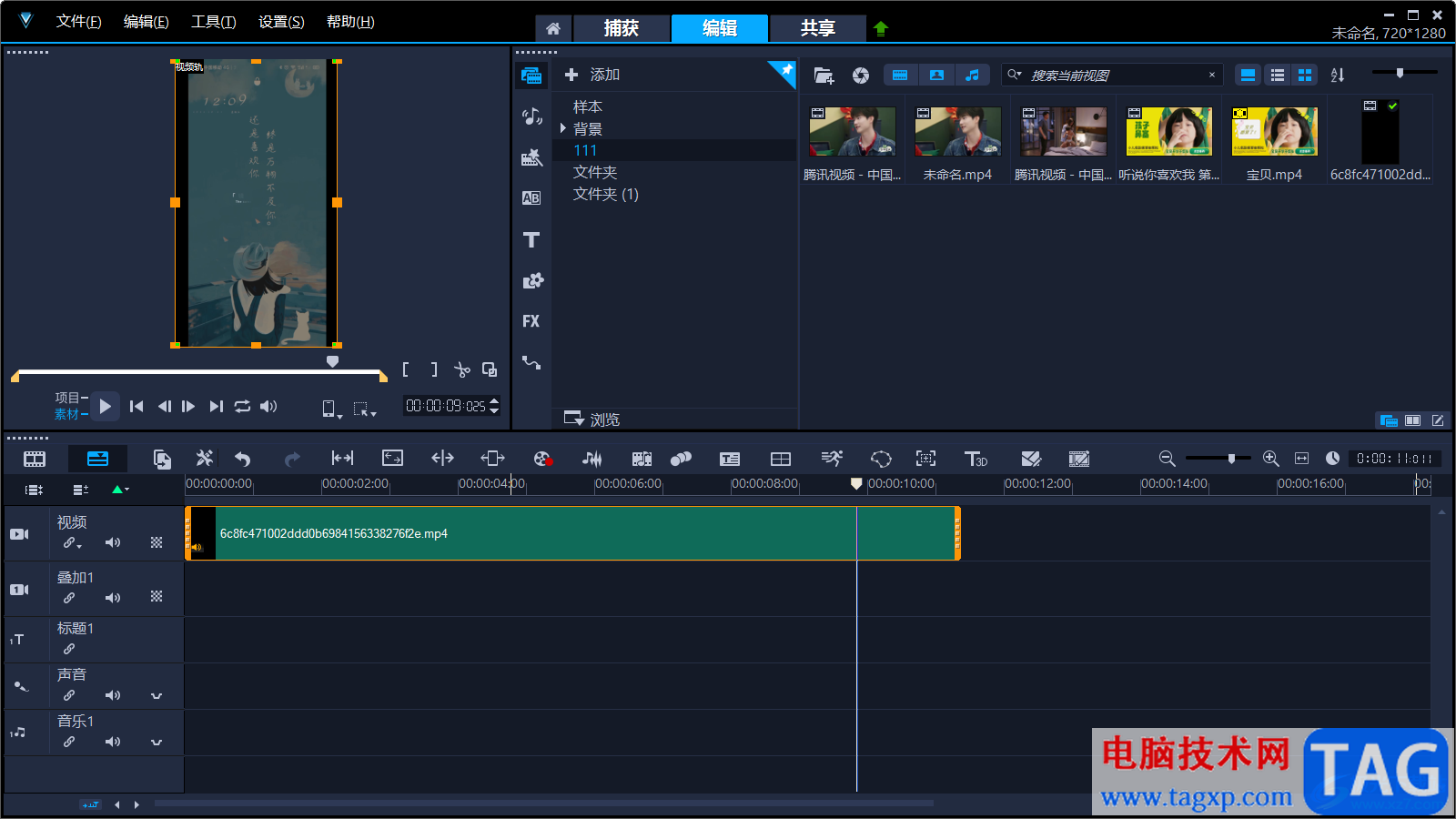1456x819 pixels.
Task: Open the Path/motion library icon
Action: pos(531,362)
